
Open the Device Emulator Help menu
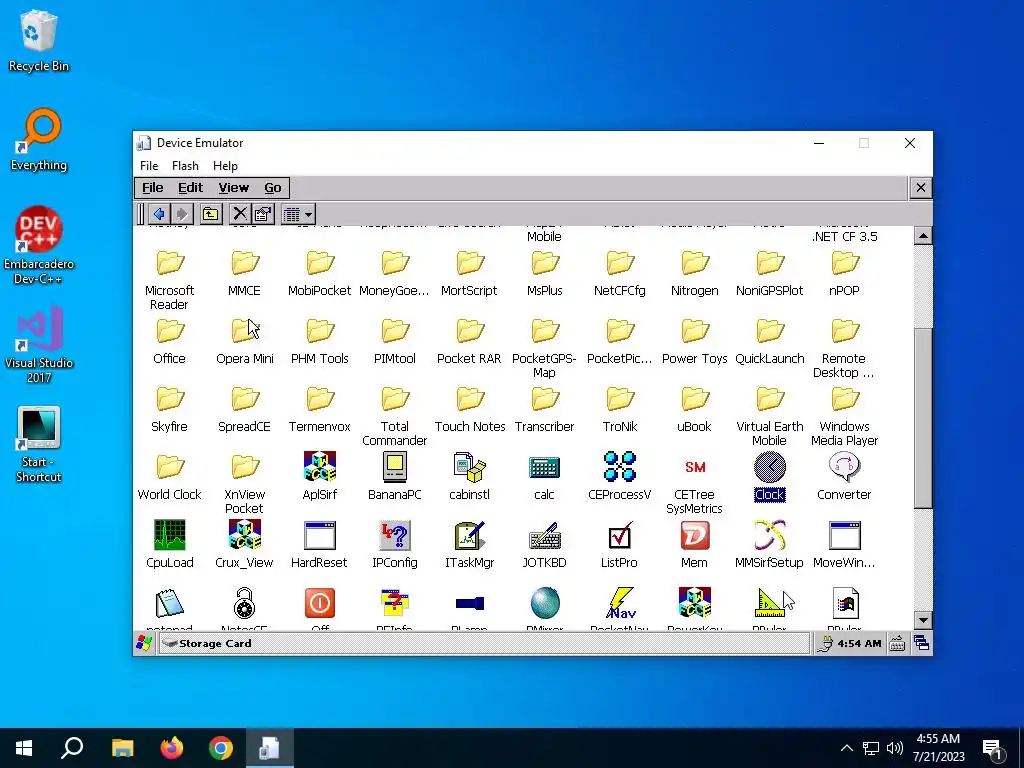[x=225, y=166]
